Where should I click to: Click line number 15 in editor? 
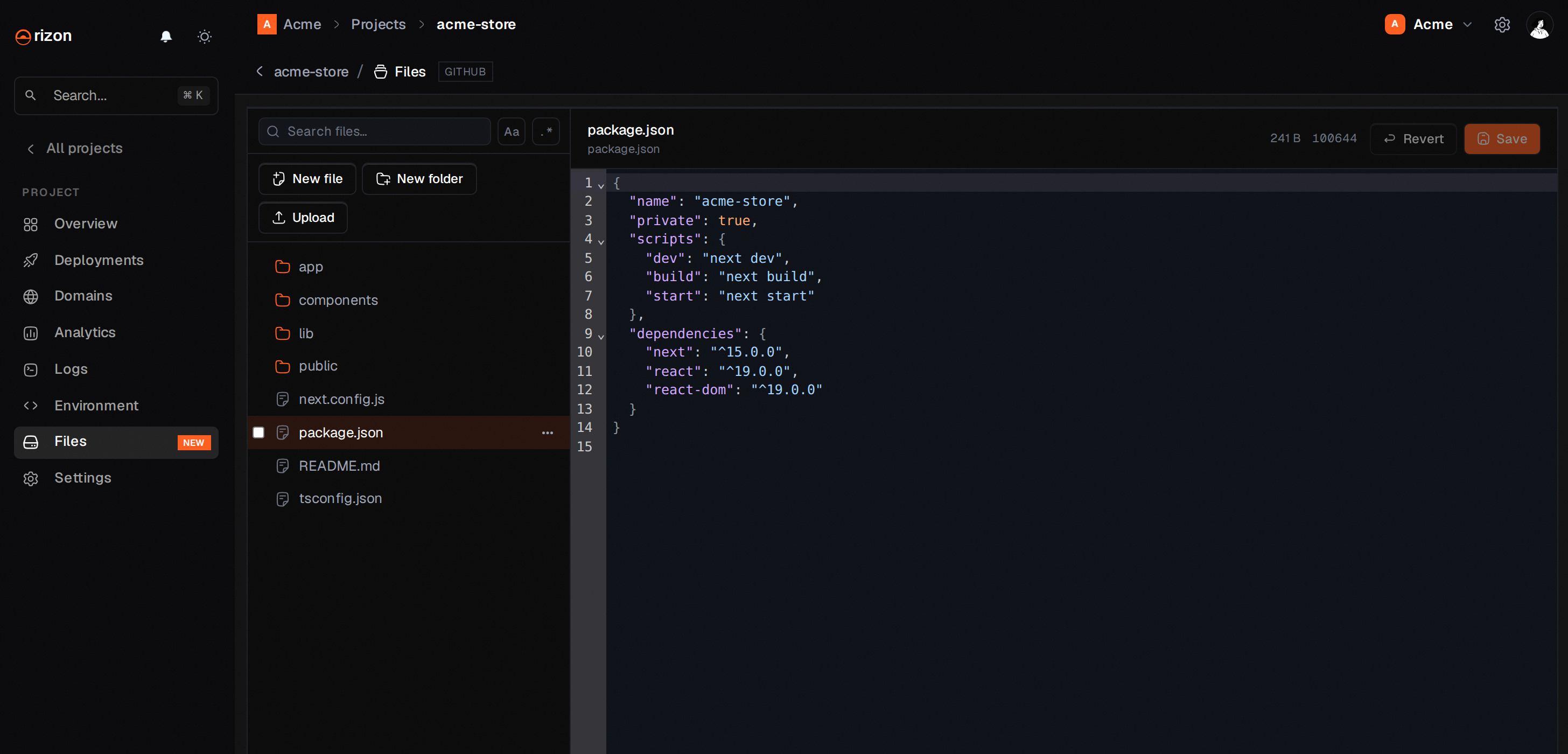(584, 446)
